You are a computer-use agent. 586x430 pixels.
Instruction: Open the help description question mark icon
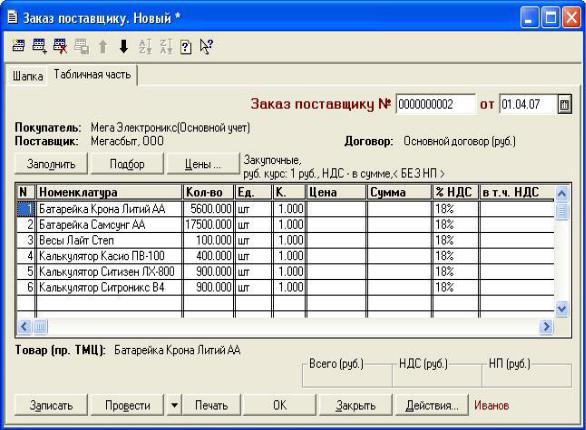pos(186,47)
